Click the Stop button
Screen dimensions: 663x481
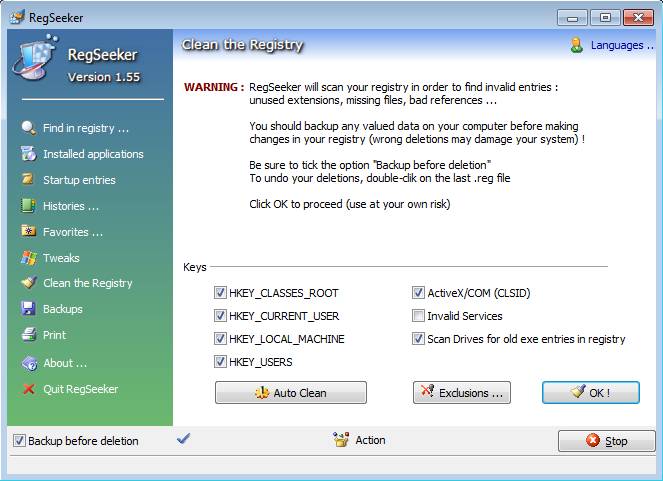pos(607,441)
